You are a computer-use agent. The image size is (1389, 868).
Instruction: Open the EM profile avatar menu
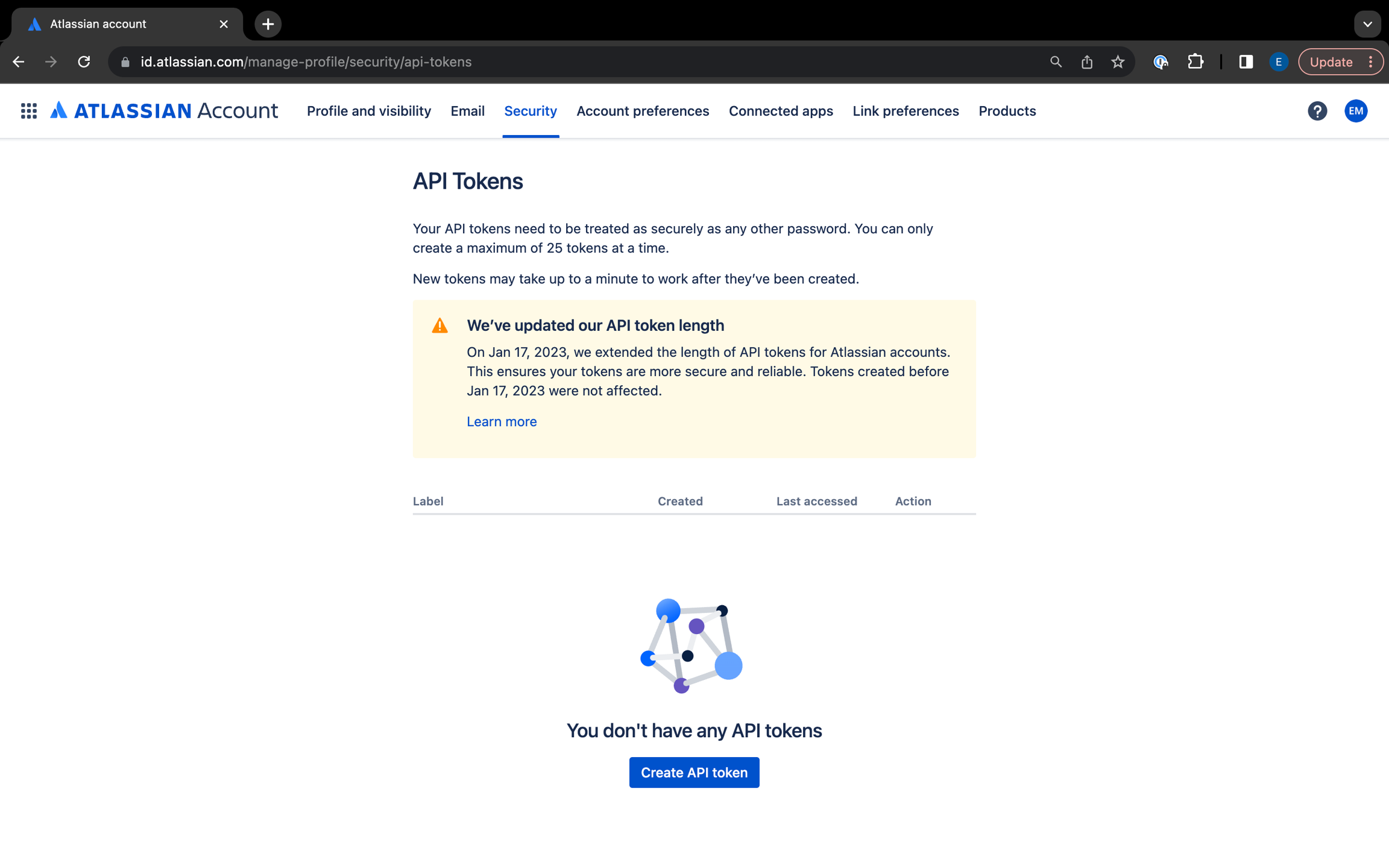pyautogui.click(x=1355, y=111)
